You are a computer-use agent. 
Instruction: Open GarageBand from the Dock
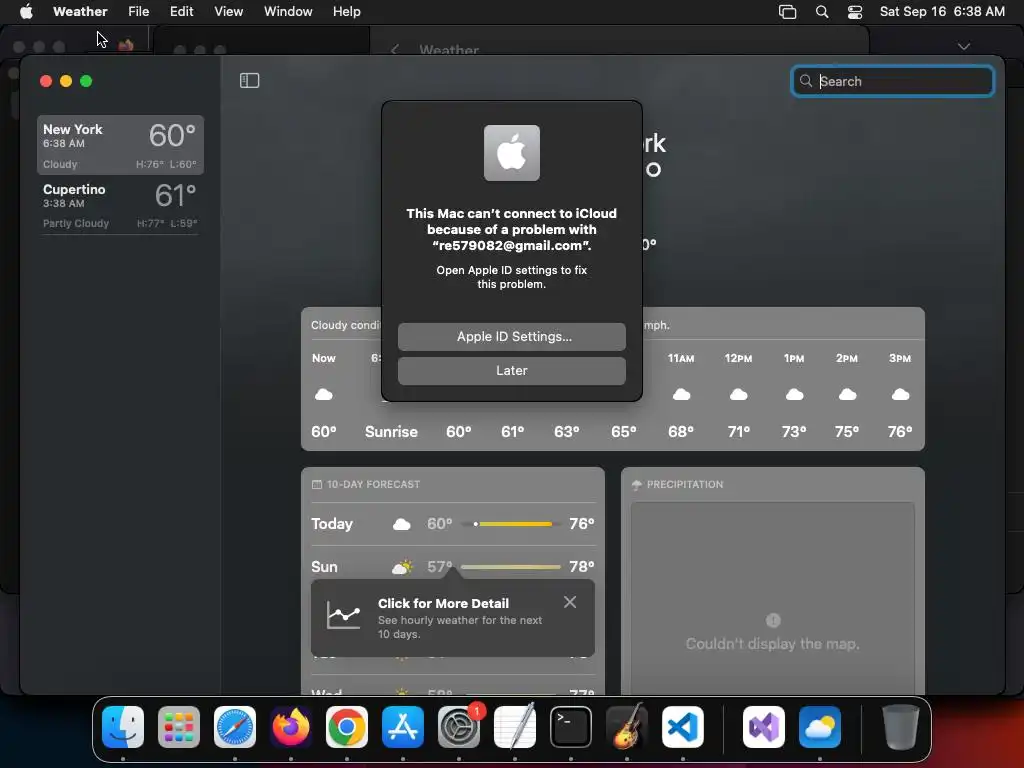coord(627,727)
